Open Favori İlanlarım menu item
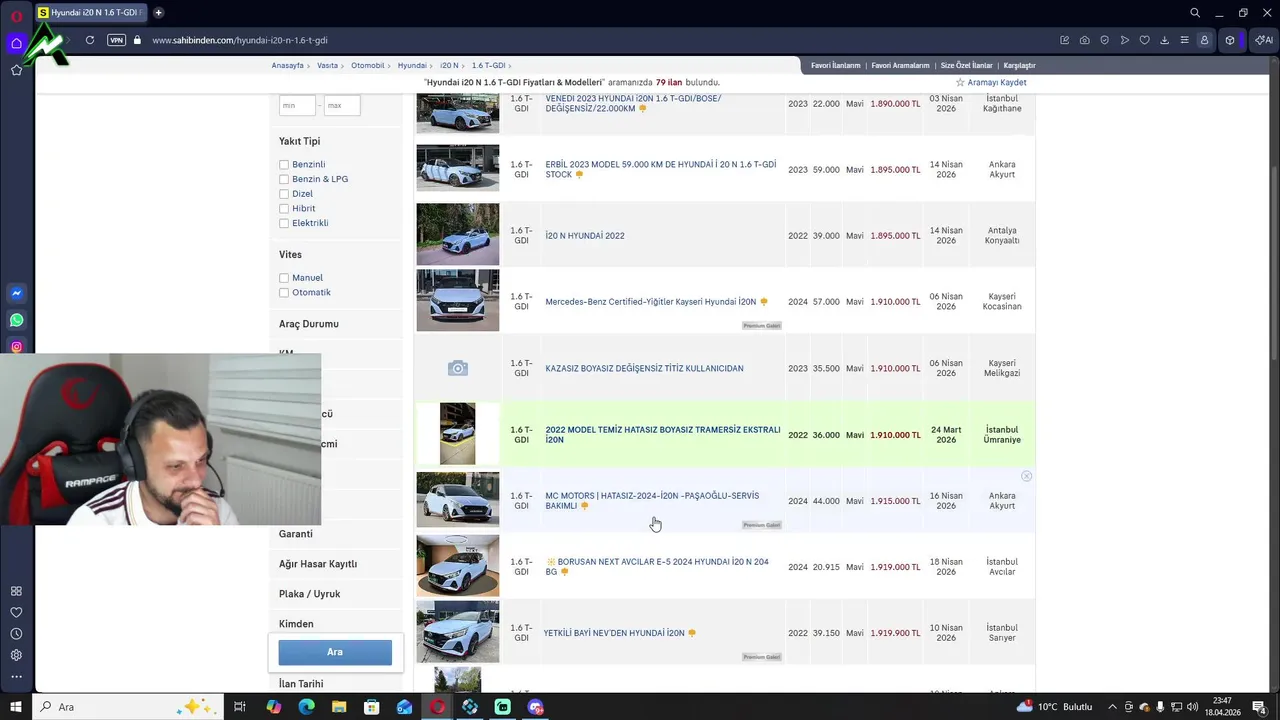 (835, 65)
